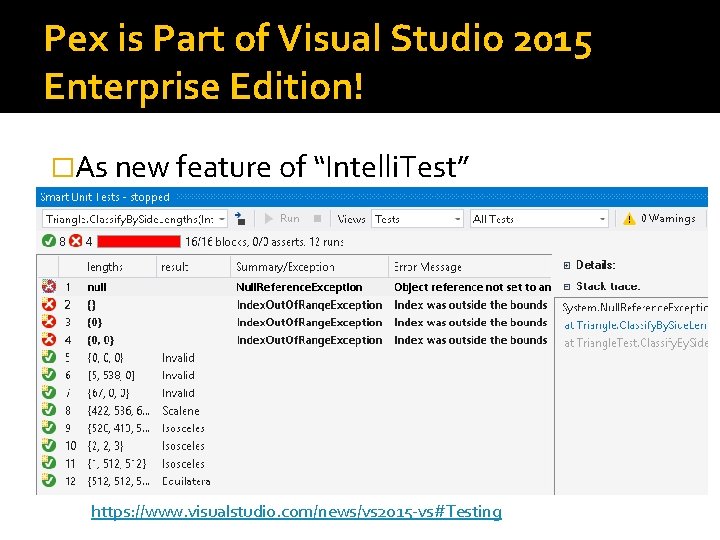This screenshot has height=540, width=720.
Task: Click passed icon on row 10
Action: pyautogui.click(x=49, y=445)
